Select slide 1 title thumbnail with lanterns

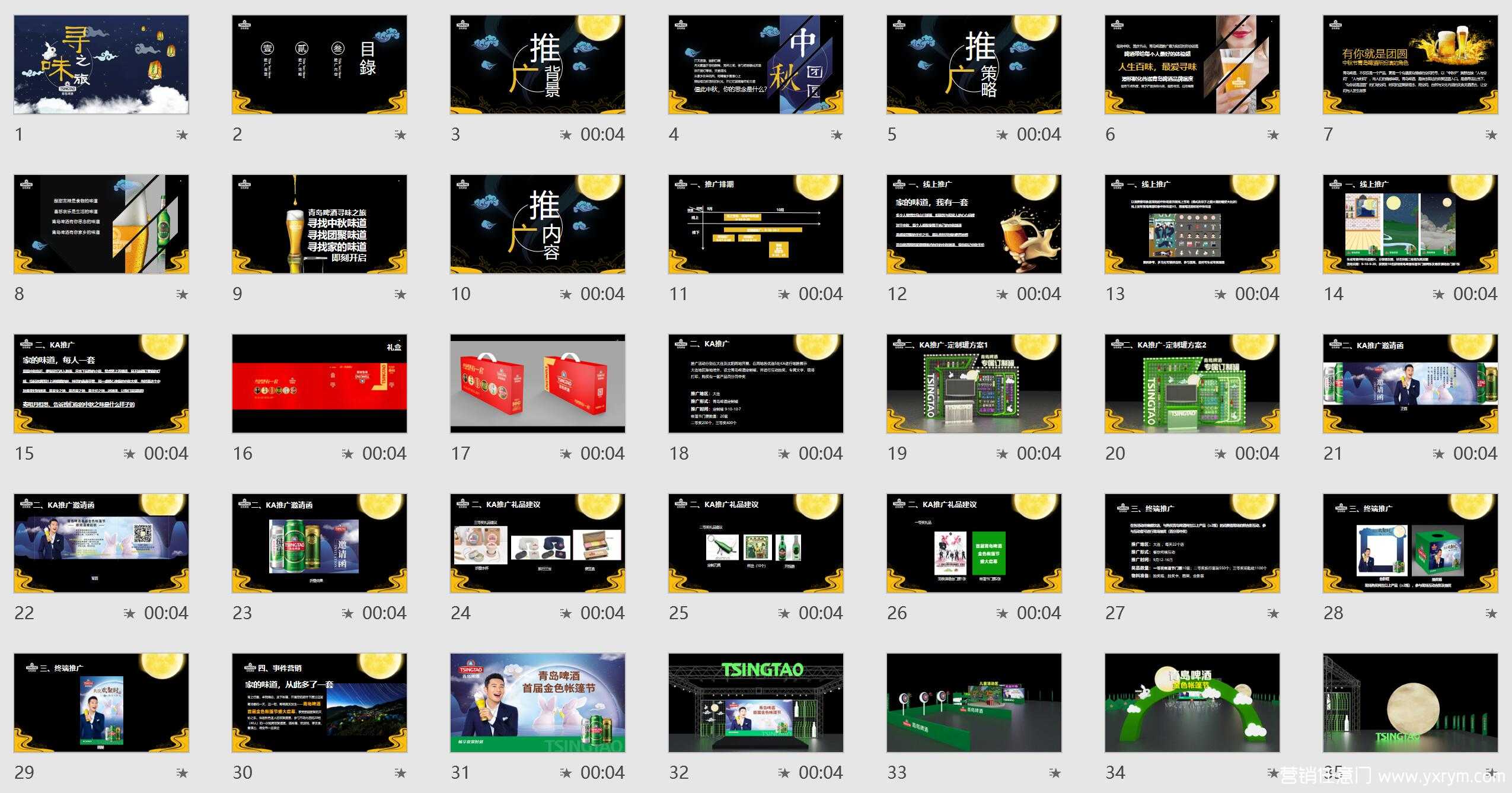pos(101,65)
